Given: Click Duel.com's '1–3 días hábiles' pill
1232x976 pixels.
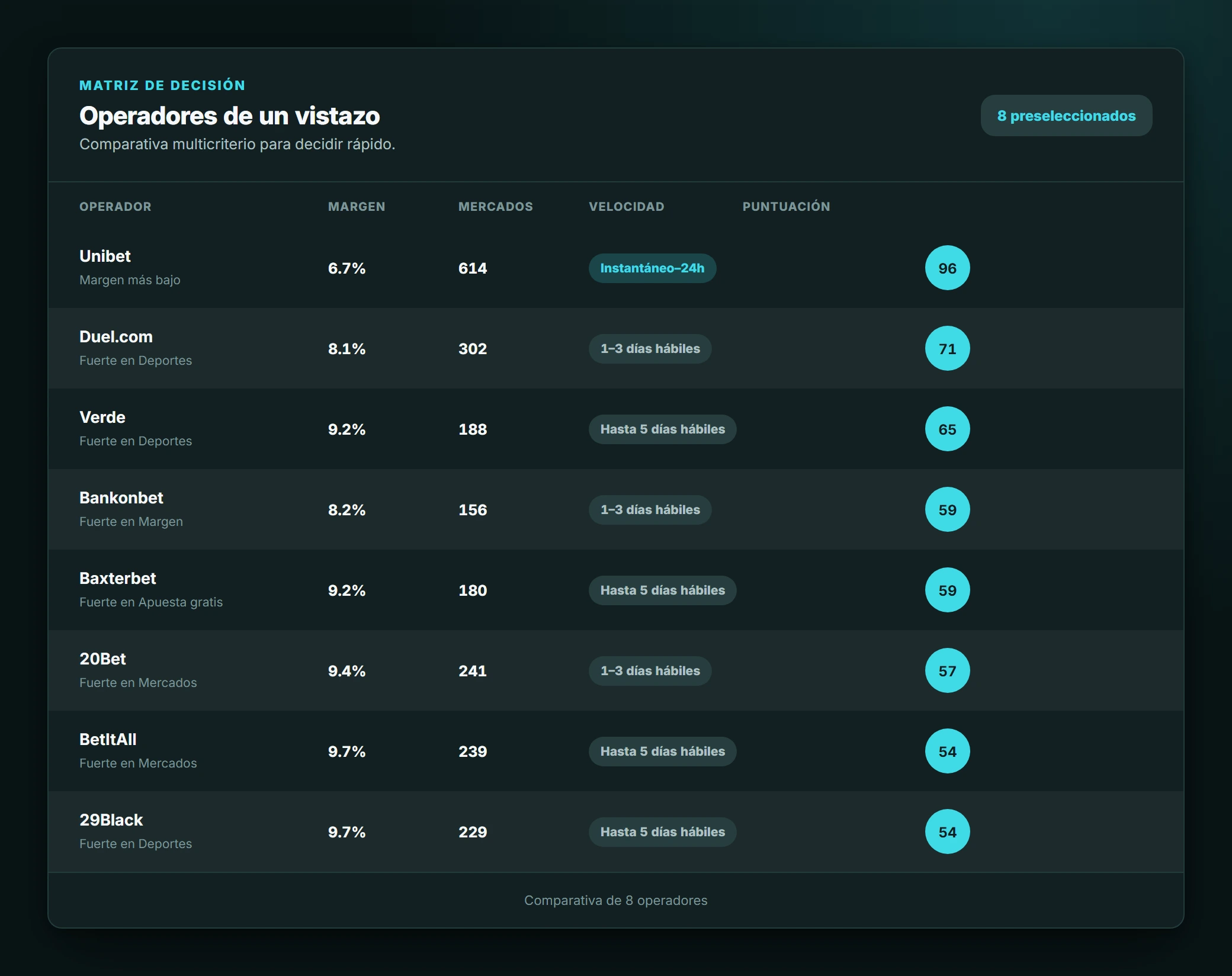Looking at the screenshot, I should click(650, 349).
